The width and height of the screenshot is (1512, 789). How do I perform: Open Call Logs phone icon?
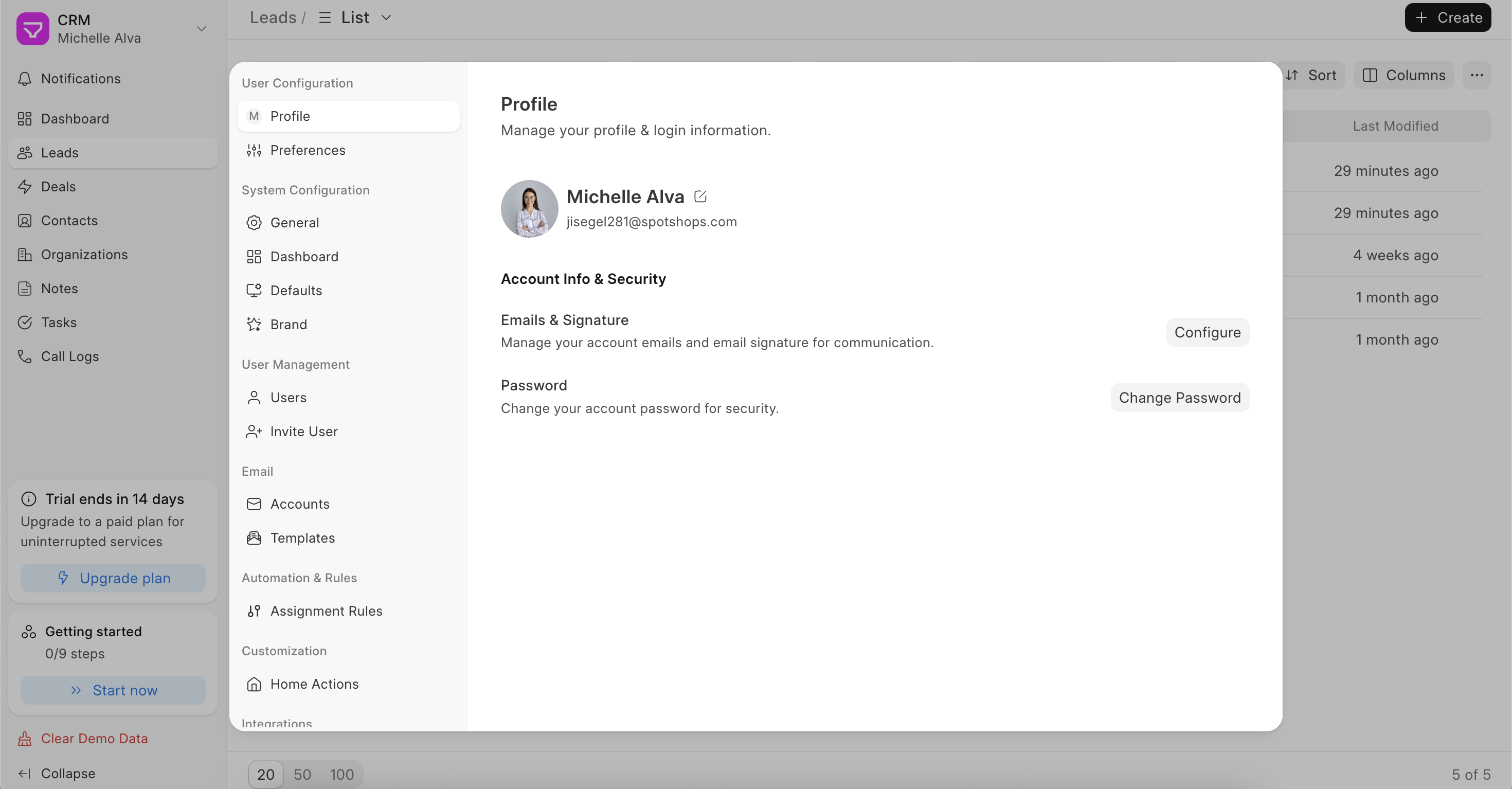coord(25,356)
